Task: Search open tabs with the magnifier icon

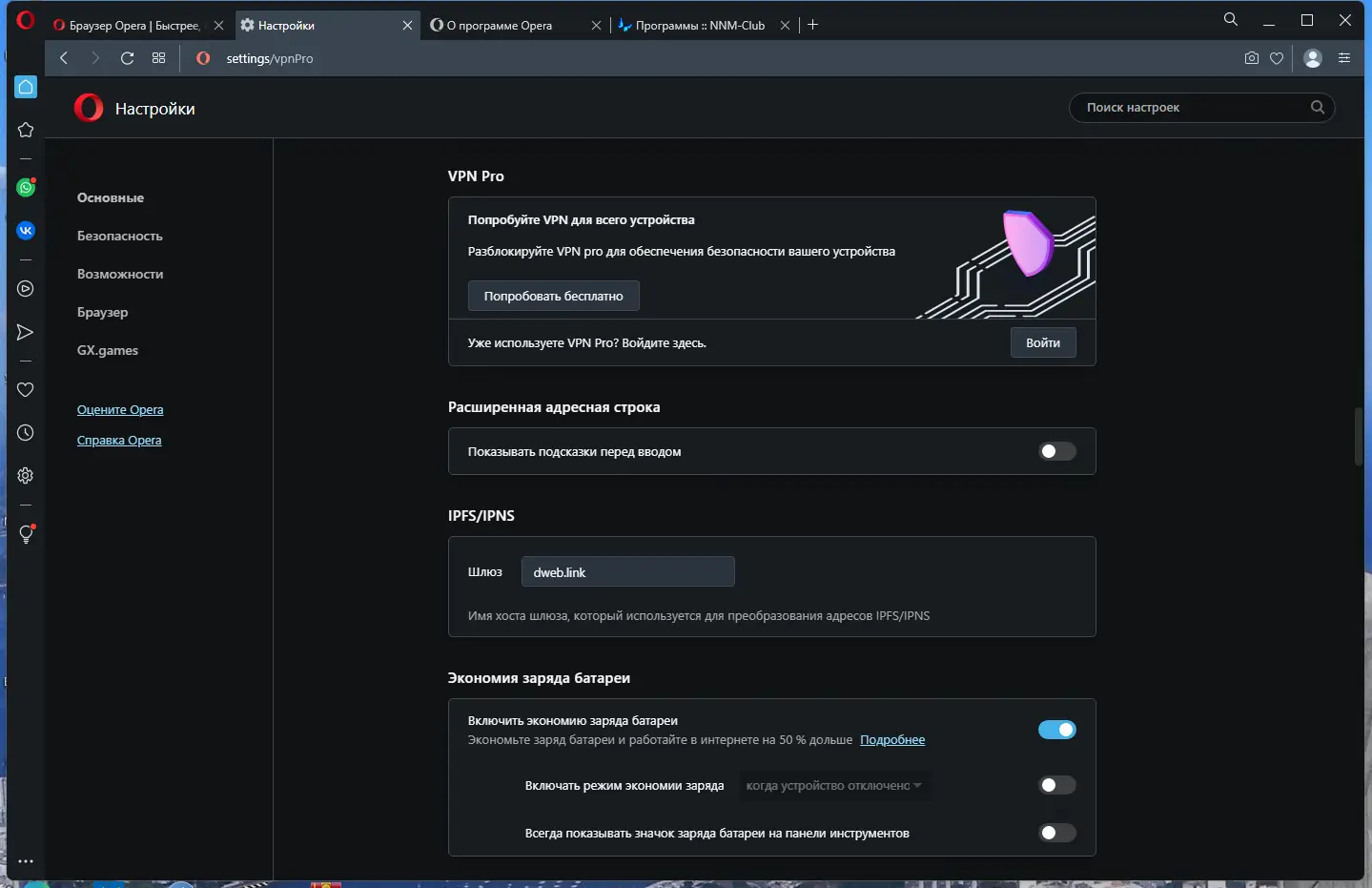Action: 1231,19
